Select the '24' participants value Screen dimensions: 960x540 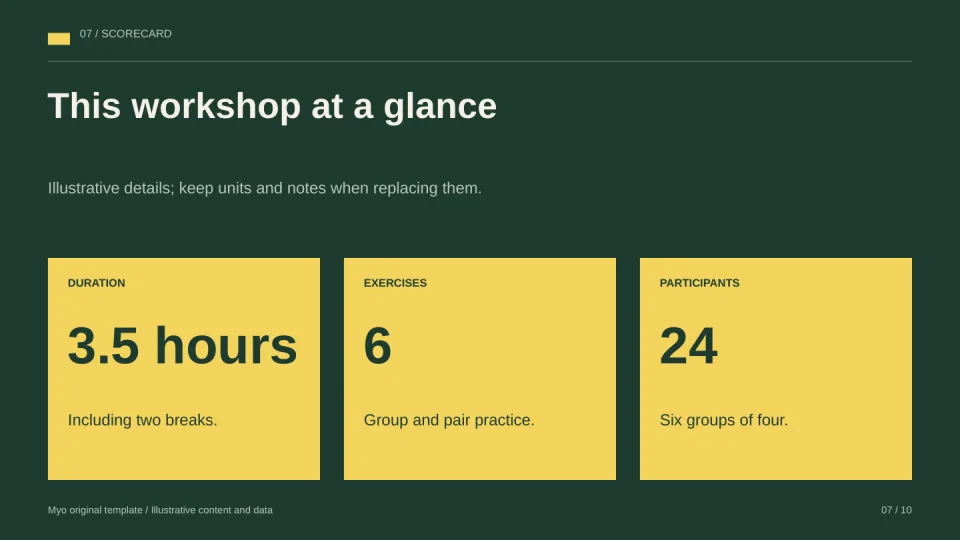(x=688, y=346)
